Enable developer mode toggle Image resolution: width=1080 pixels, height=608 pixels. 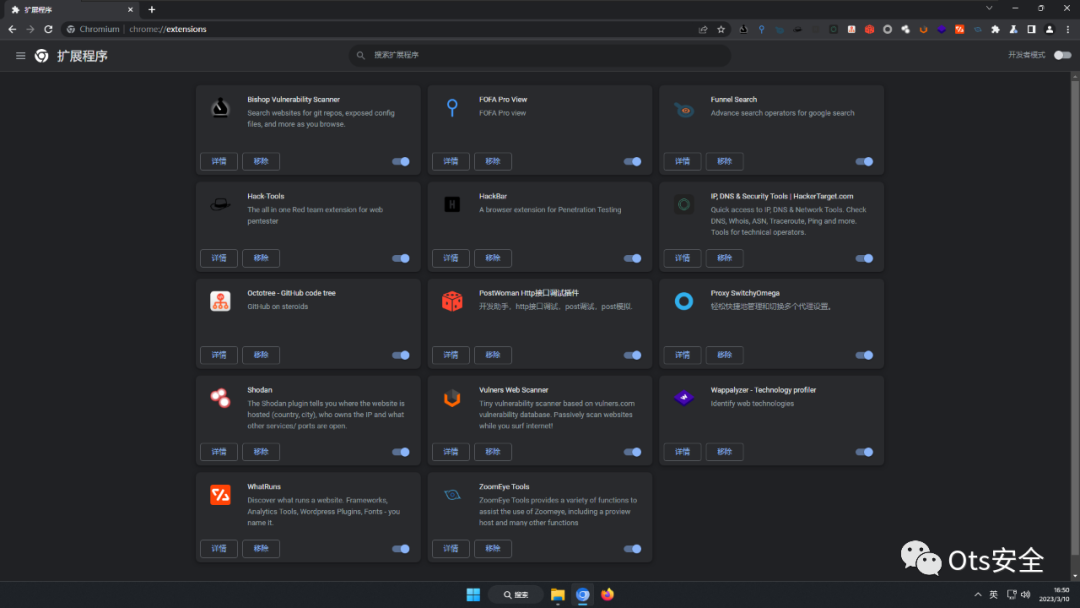pos(1063,55)
